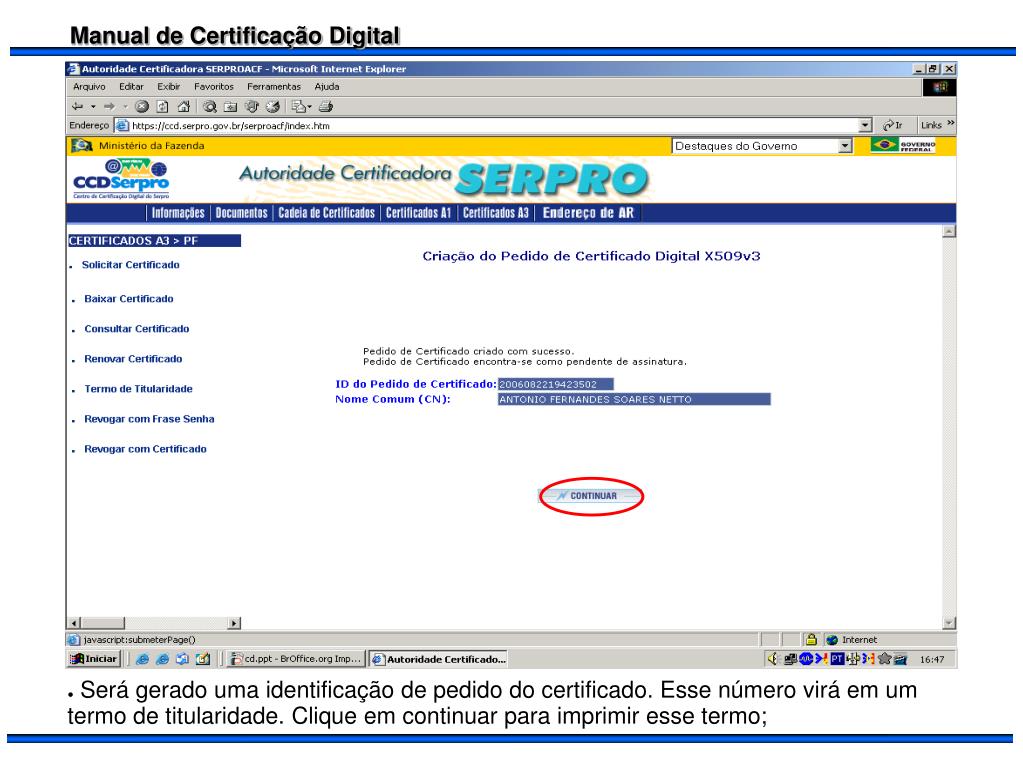Open the Cadeia de Certificados tab
Image resolution: width=1023 pixels, height=767 pixels.
click(x=327, y=213)
